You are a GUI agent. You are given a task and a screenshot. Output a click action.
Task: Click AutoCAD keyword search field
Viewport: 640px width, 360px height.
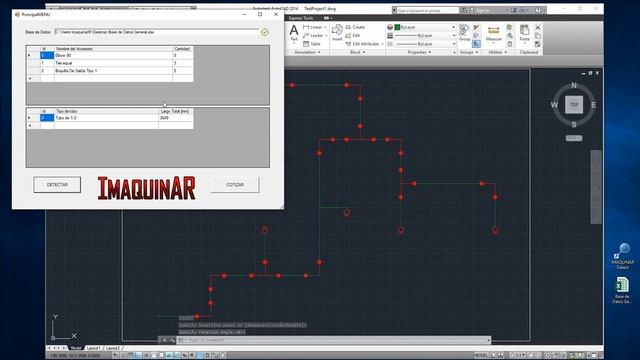[x=427, y=10]
